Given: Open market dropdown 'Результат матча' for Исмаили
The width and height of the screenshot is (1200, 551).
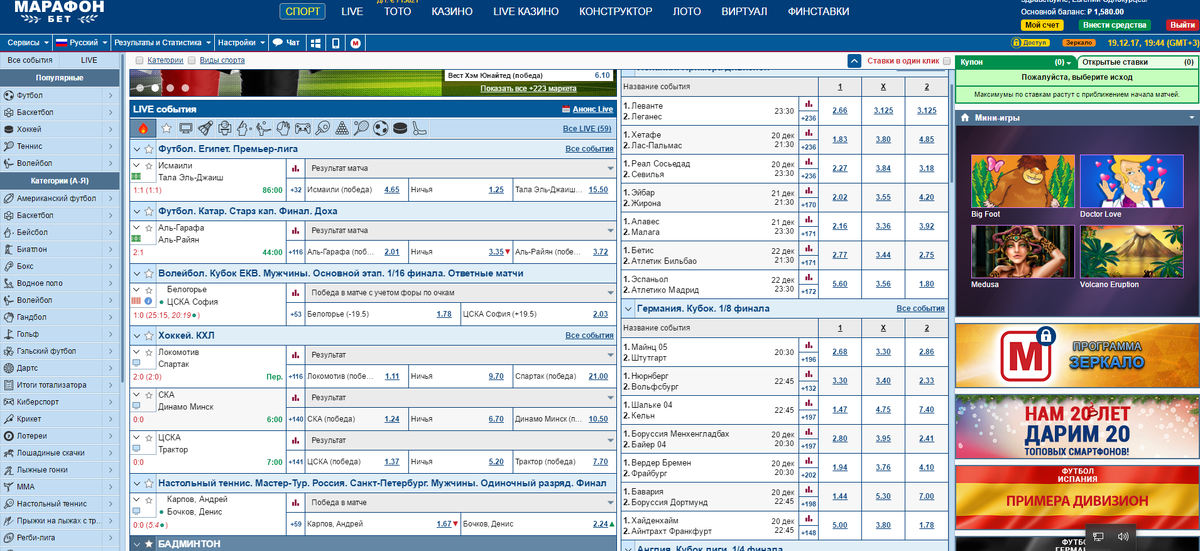Looking at the screenshot, I should (460, 166).
